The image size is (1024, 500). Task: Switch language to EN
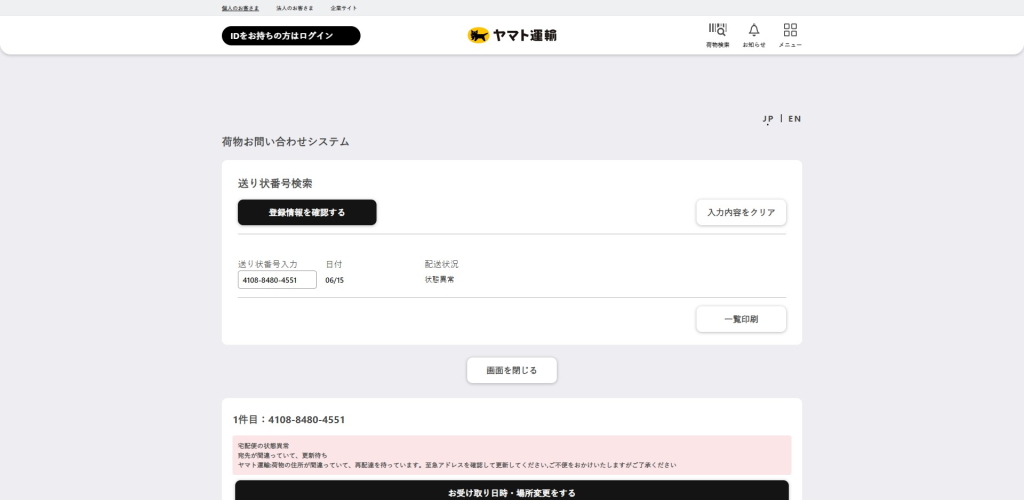(x=795, y=119)
